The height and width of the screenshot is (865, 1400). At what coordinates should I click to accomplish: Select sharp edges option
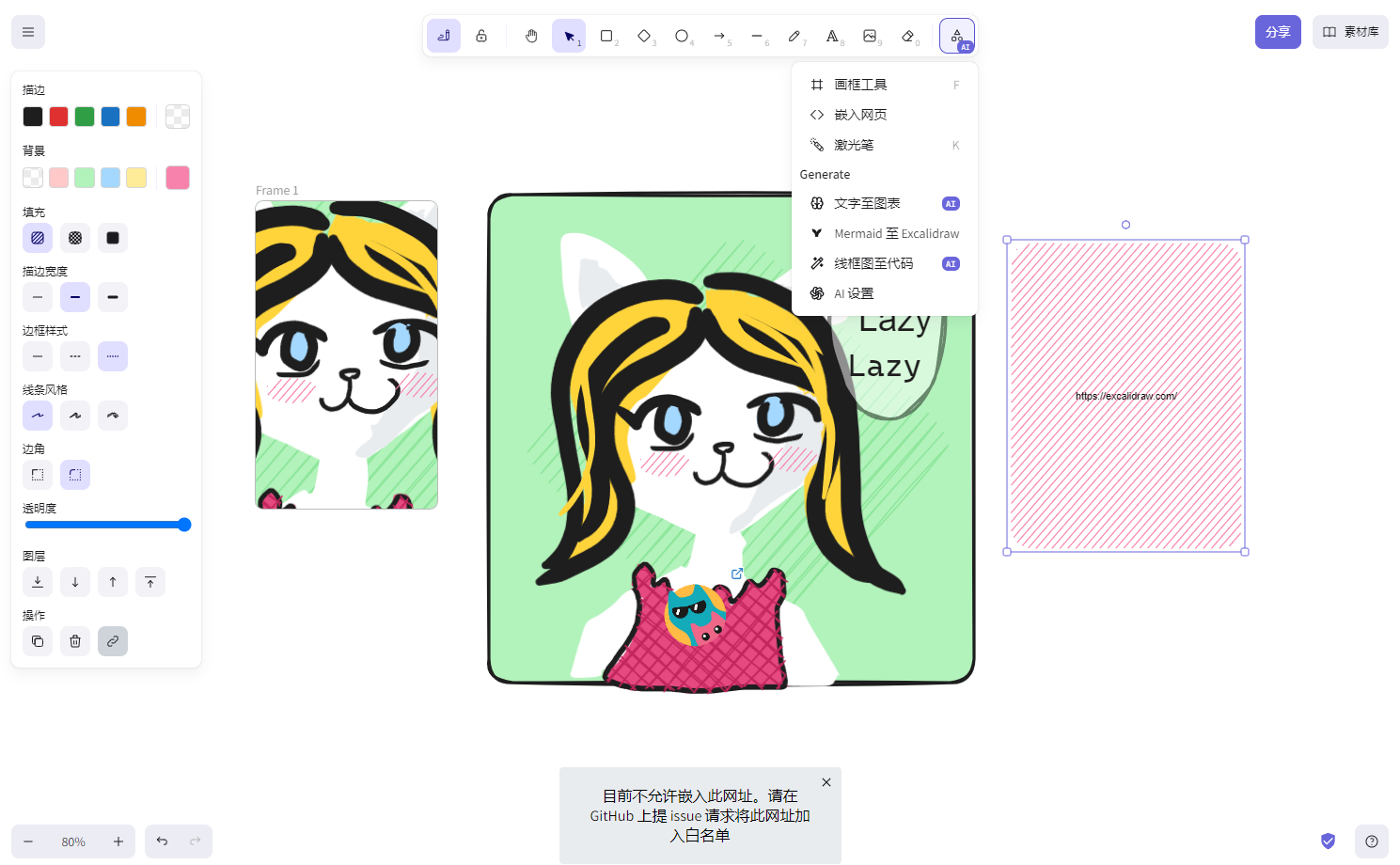38,475
